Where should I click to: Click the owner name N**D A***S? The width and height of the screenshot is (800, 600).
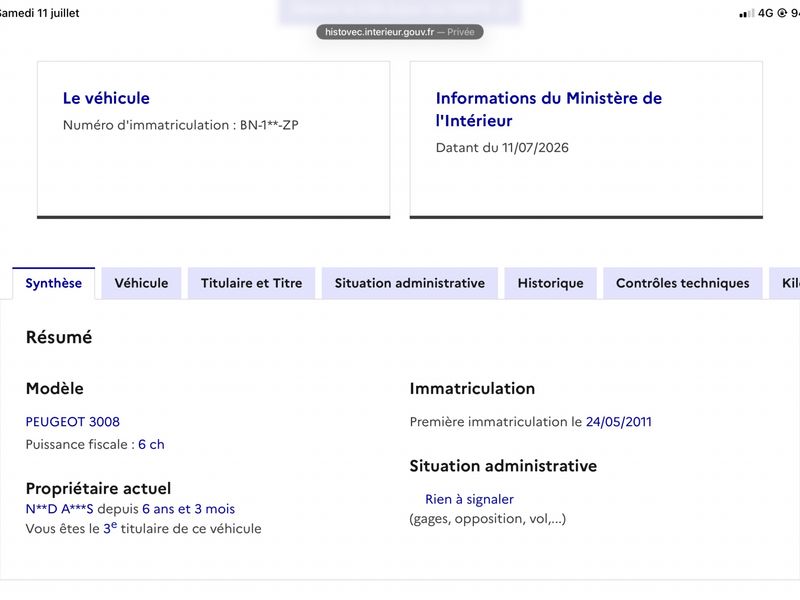point(60,509)
